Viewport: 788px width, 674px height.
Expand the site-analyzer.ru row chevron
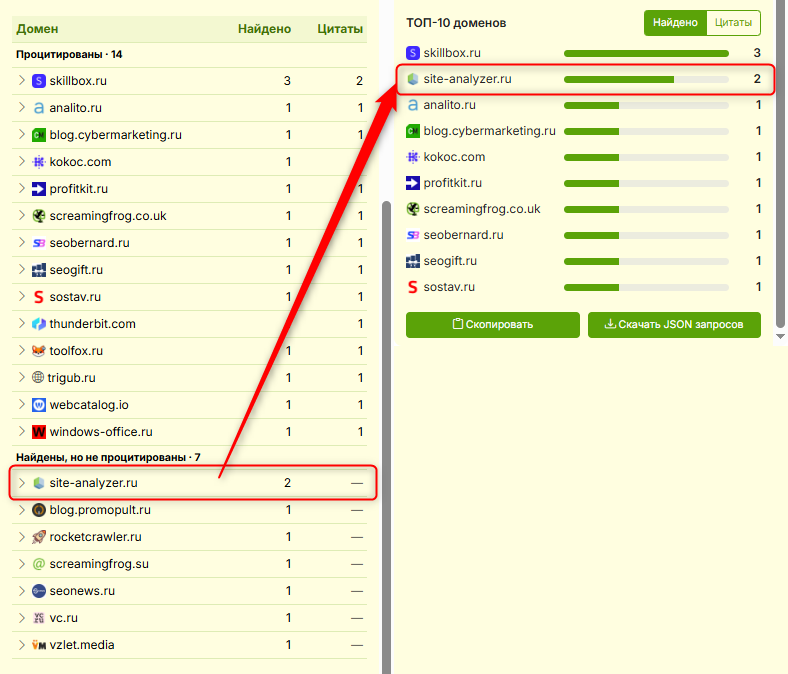(x=22, y=483)
